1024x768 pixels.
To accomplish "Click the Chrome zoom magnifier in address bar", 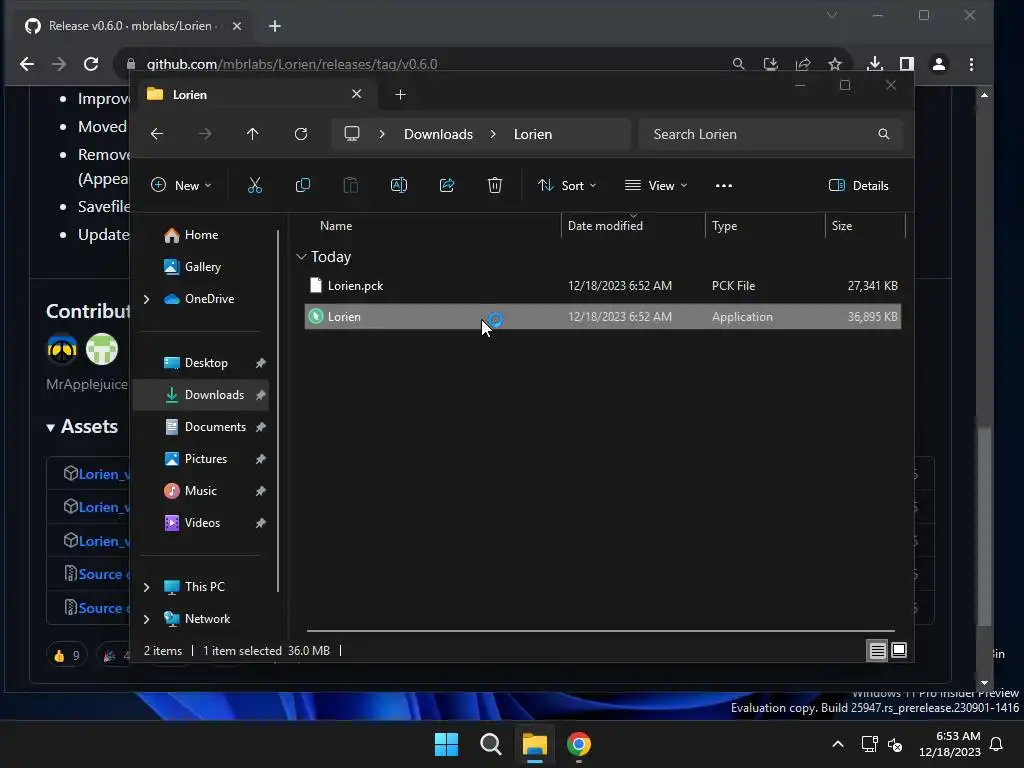I will (738, 64).
